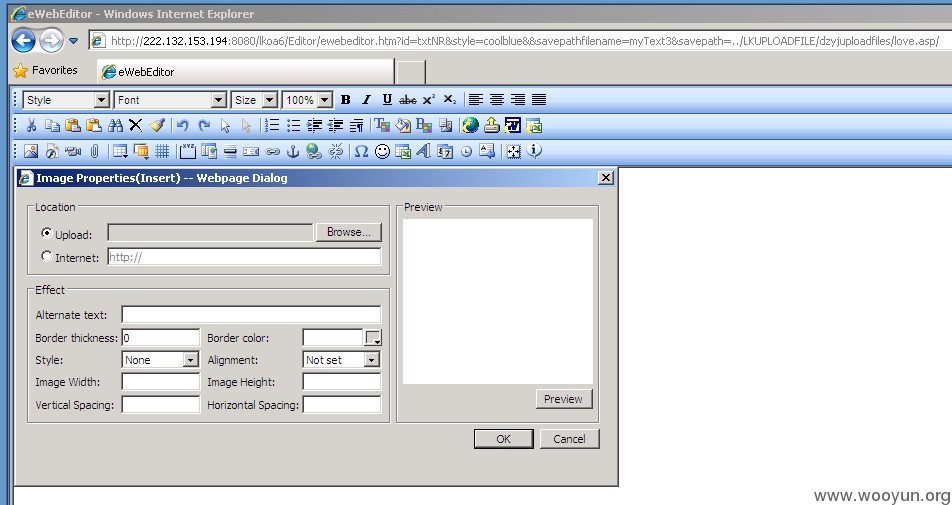Cancel the Image Properties dialog
This screenshot has width=952, height=505.
[x=570, y=439]
